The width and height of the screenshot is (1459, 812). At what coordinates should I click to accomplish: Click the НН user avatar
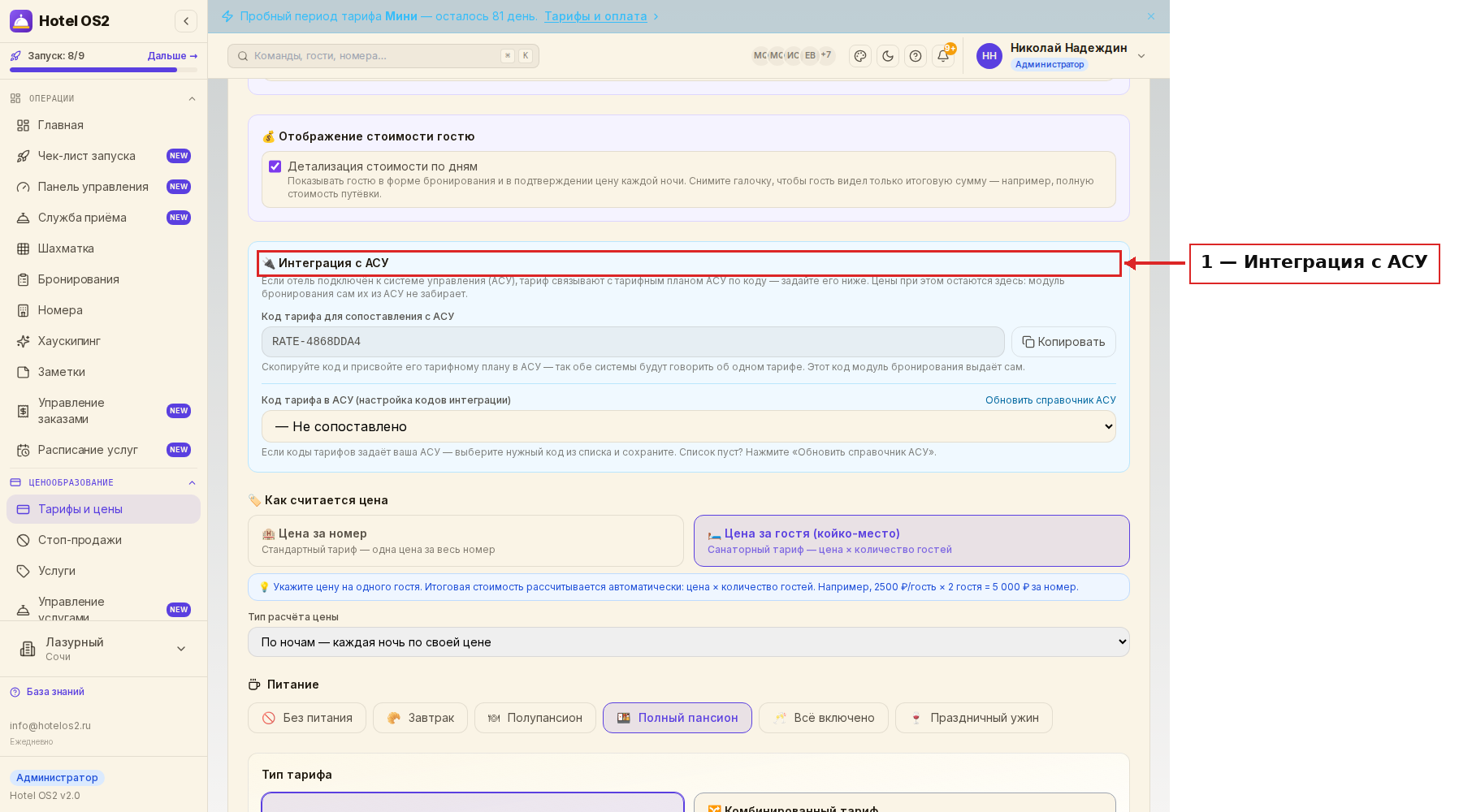[x=989, y=56]
